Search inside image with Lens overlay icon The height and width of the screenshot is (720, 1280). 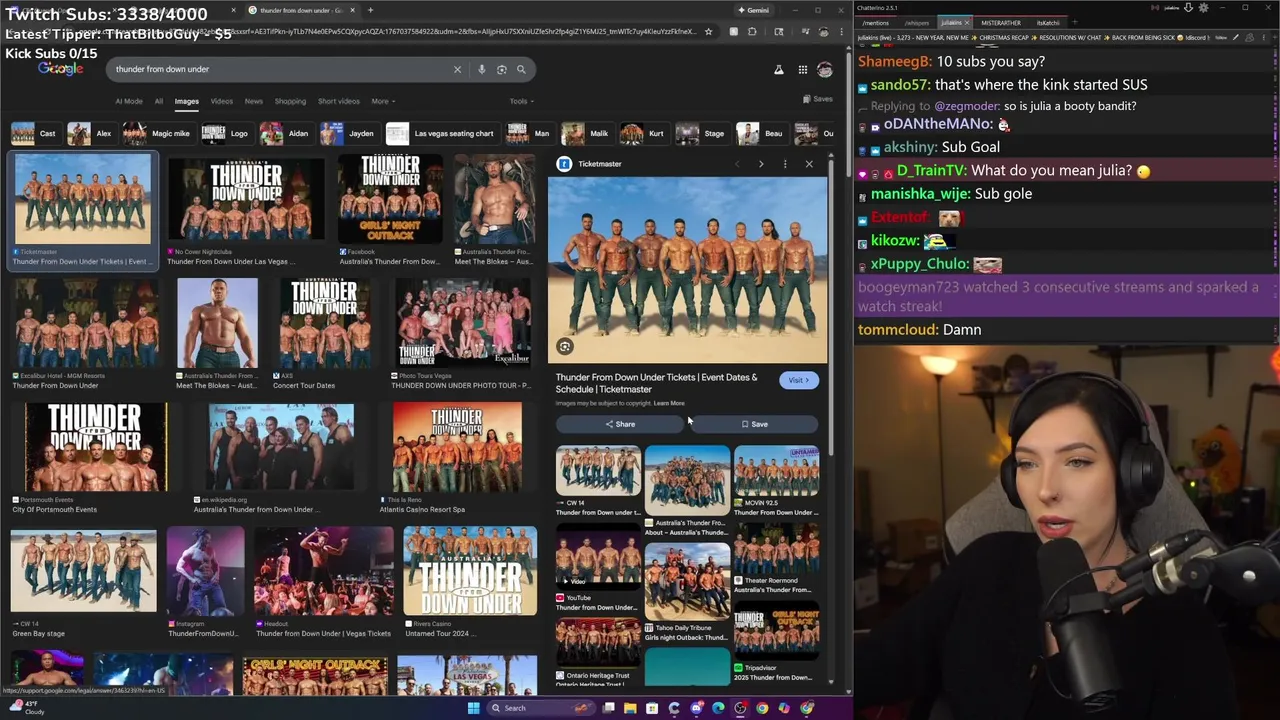(x=565, y=347)
